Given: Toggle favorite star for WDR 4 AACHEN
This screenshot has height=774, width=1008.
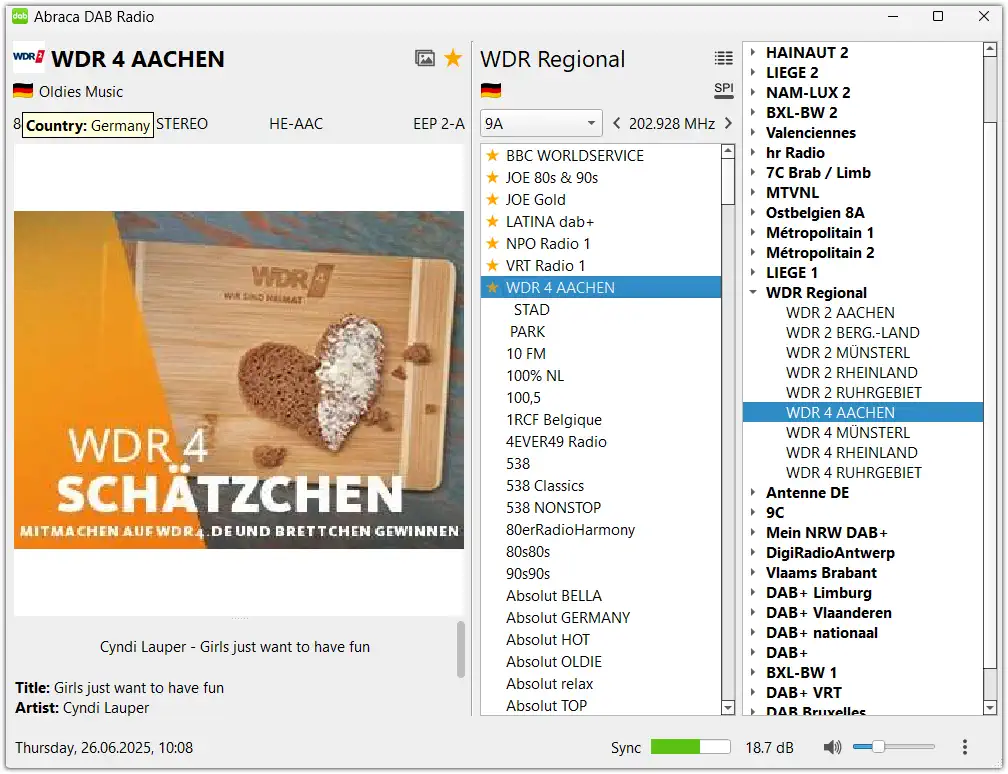Looking at the screenshot, I should pyautogui.click(x=453, y=58).
